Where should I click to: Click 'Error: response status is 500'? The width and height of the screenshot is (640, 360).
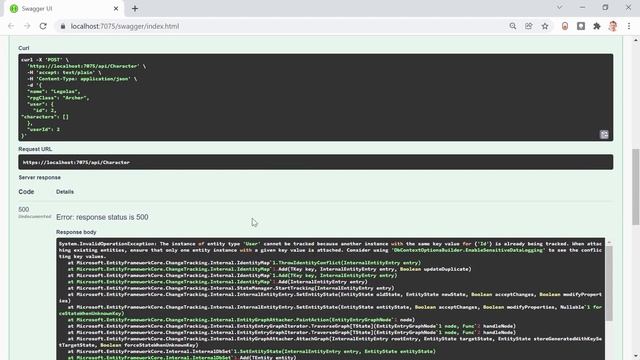102,217
